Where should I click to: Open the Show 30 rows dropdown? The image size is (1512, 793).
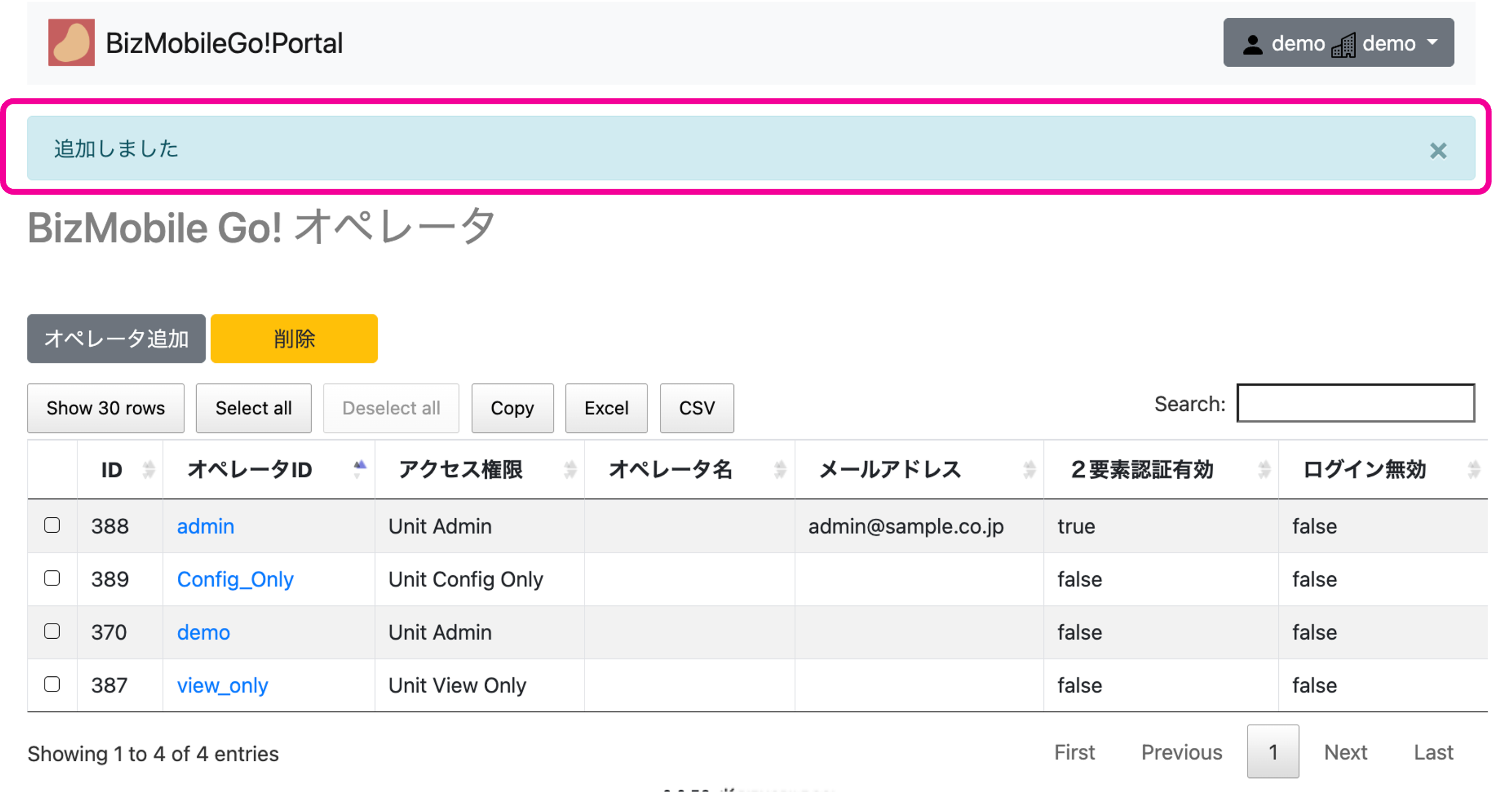(x=106, y=408)
